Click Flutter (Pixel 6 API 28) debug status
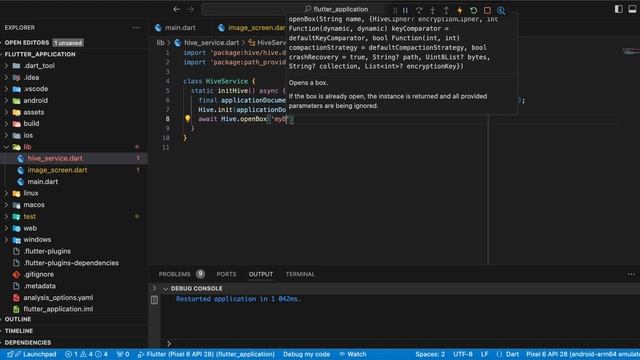 pos(207,354)
